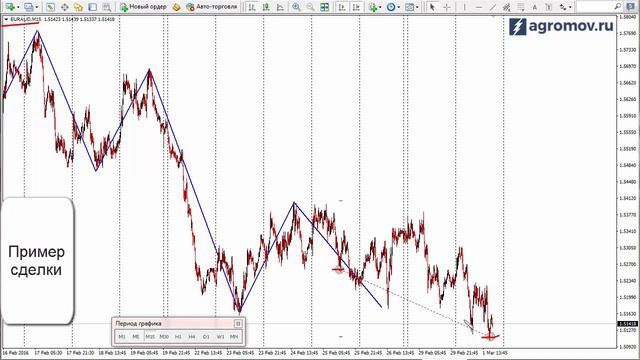Select the Equidistant Channel tool
The width and height of the screenshot is (640, 360).
[507, 7]
